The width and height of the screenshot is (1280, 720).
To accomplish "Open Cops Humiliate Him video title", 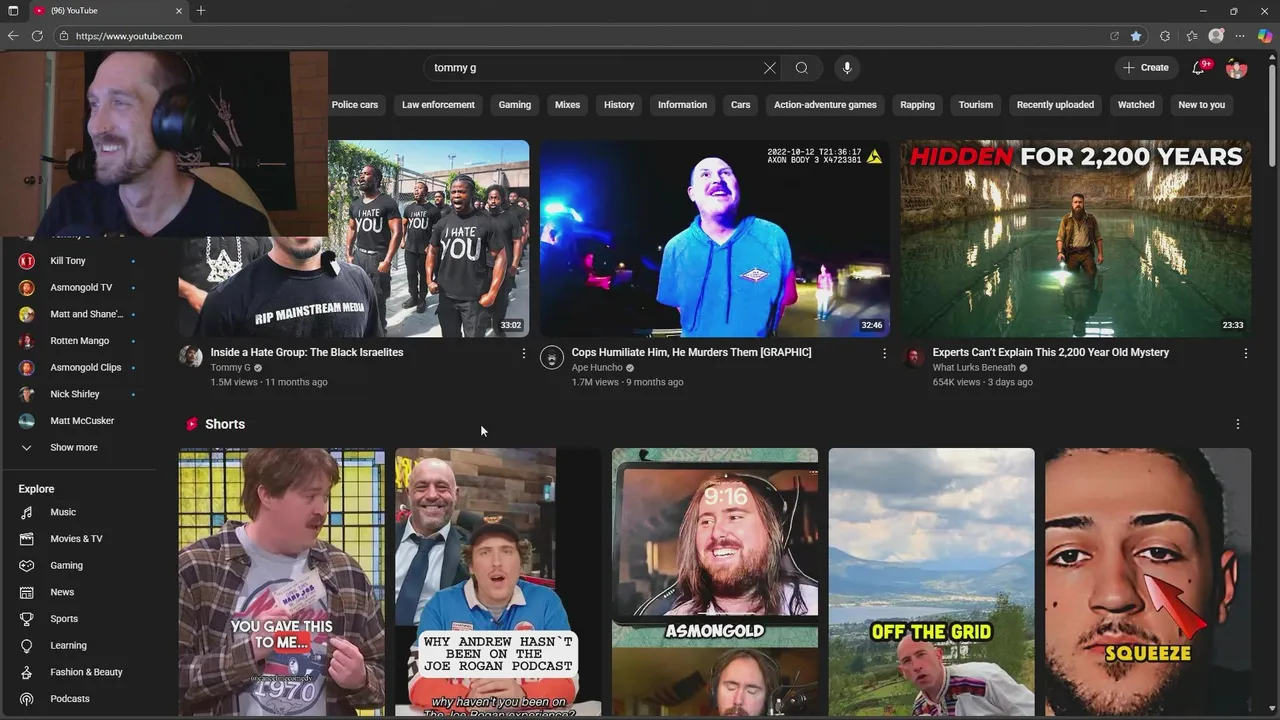I will pos(691,353).
